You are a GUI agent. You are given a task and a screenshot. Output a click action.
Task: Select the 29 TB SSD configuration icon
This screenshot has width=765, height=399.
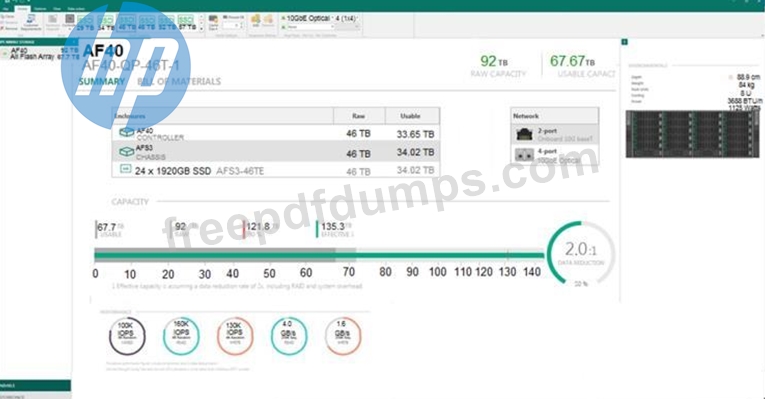tap(85, 22)
